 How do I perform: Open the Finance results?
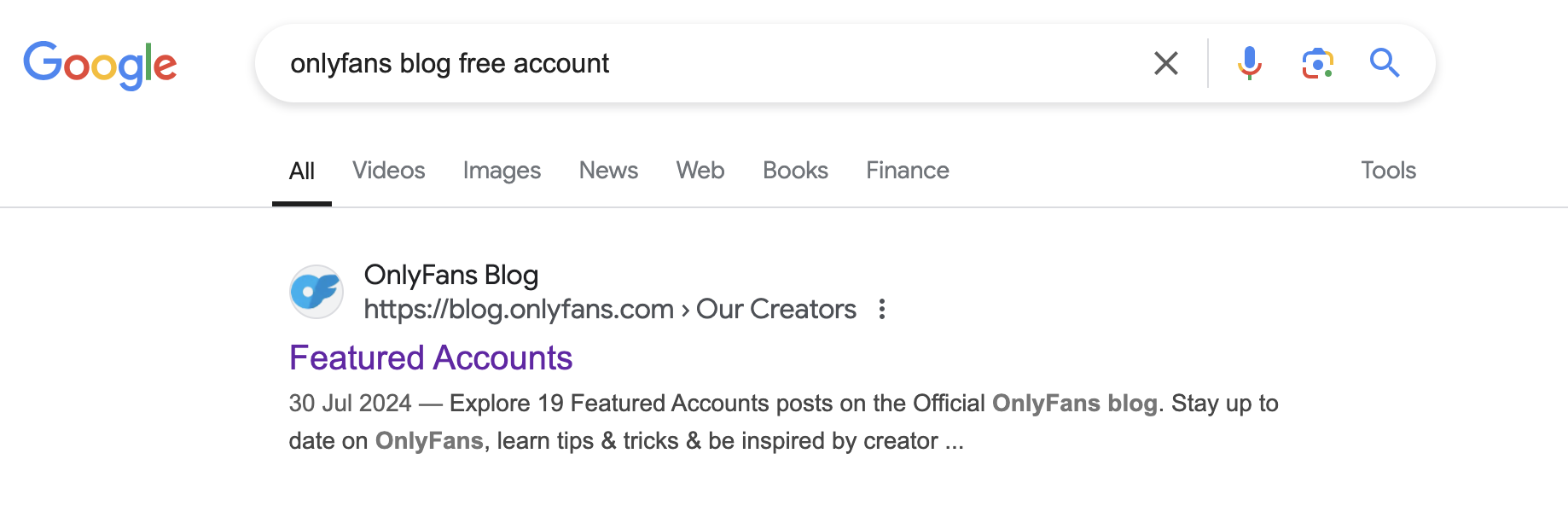click(x=907, y=170)
